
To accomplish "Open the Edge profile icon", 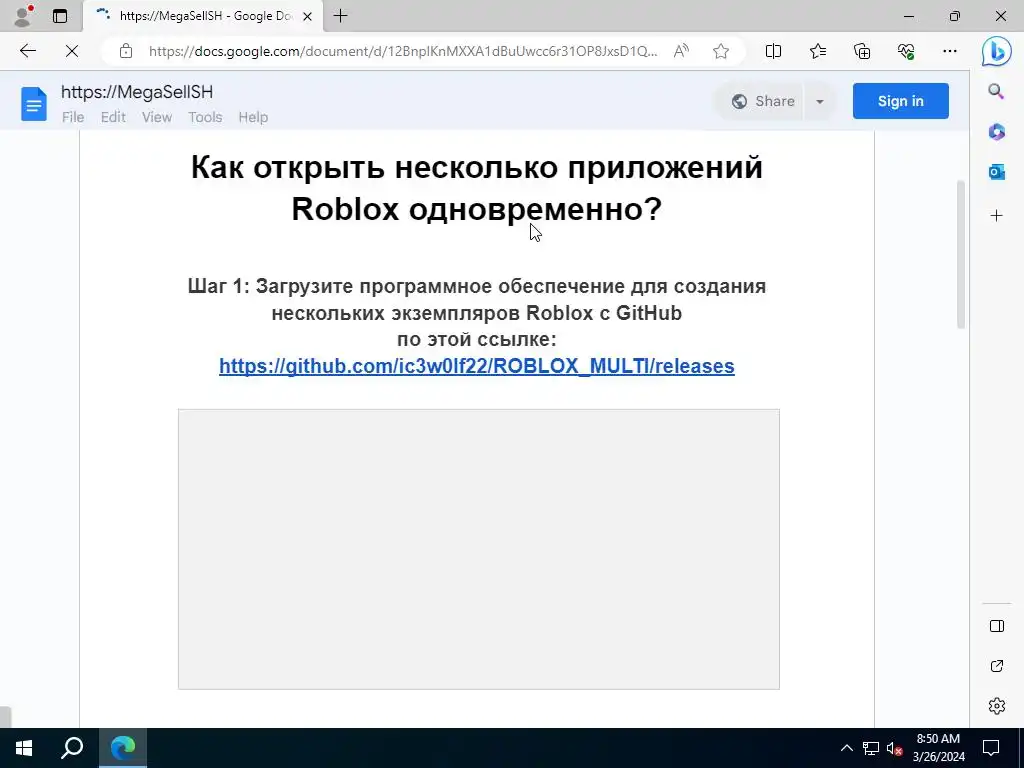I will (x=23, y=16).
